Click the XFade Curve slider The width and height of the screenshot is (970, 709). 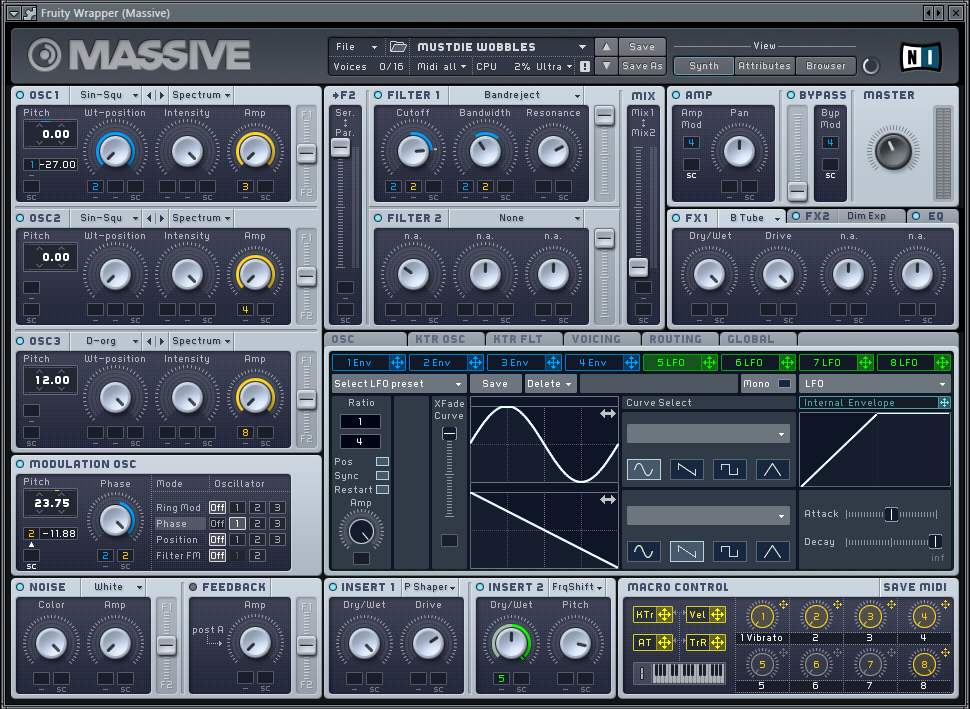coord(449,471)
